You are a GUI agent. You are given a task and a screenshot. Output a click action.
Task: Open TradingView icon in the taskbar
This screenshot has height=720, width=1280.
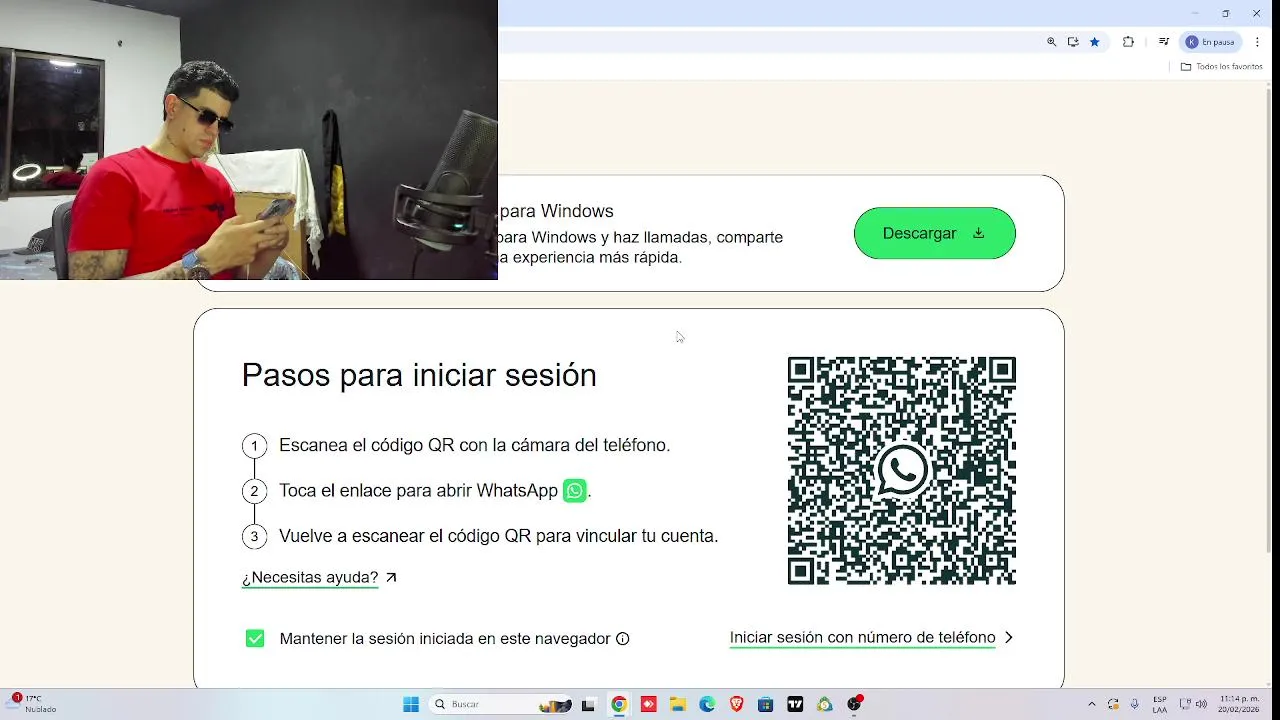click(795, 704)
